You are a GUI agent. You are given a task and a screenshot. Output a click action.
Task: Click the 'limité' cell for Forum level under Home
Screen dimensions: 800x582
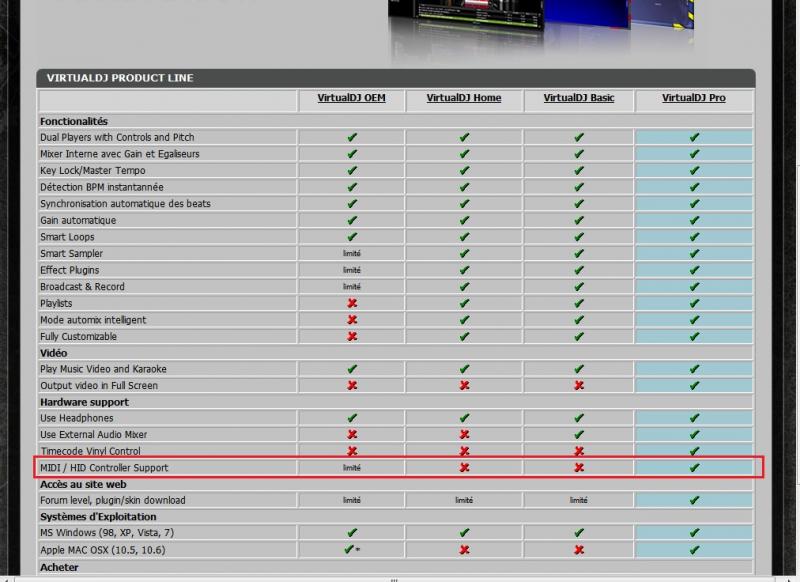464,500
